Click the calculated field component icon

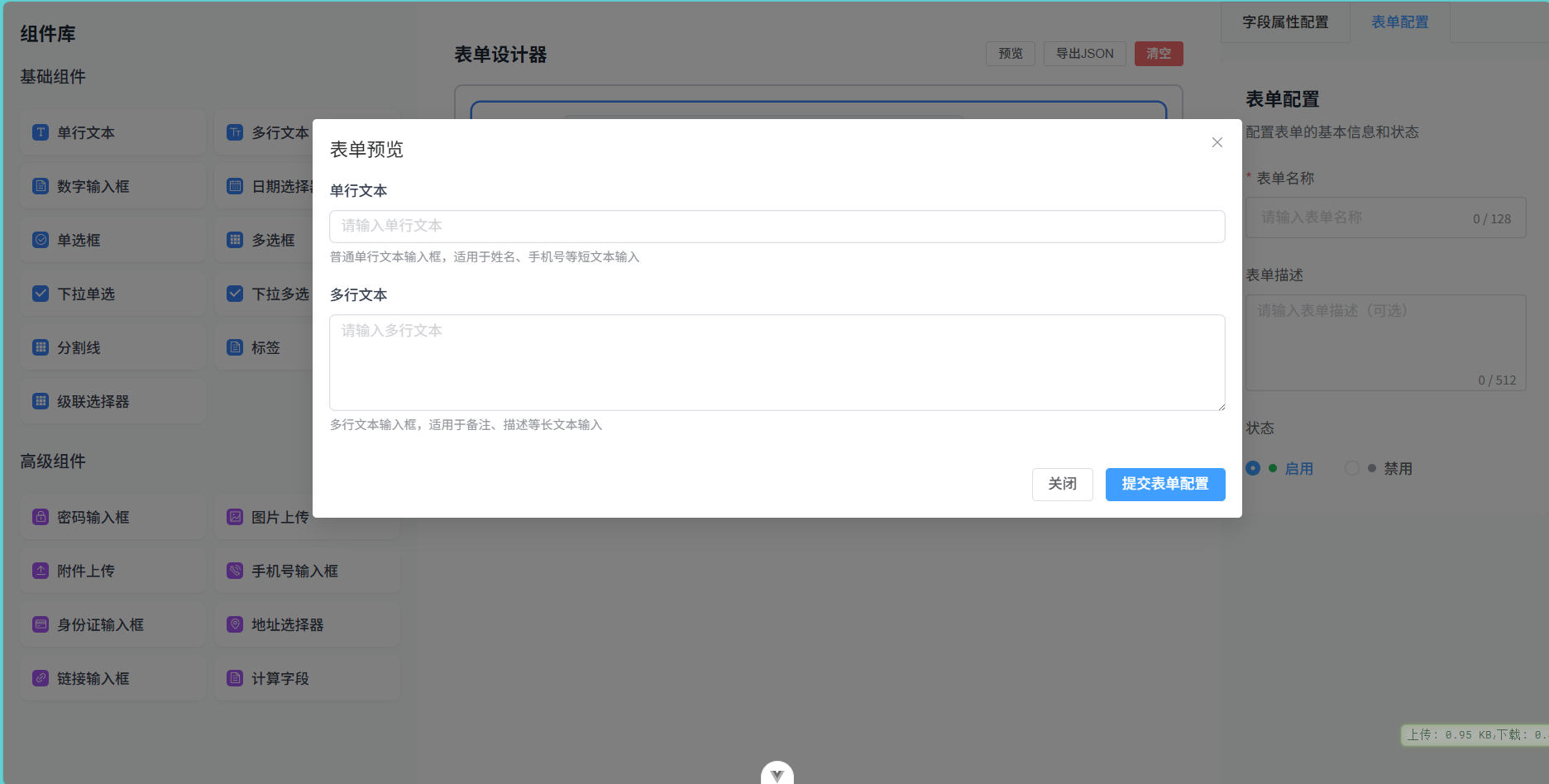coord(235,678)
